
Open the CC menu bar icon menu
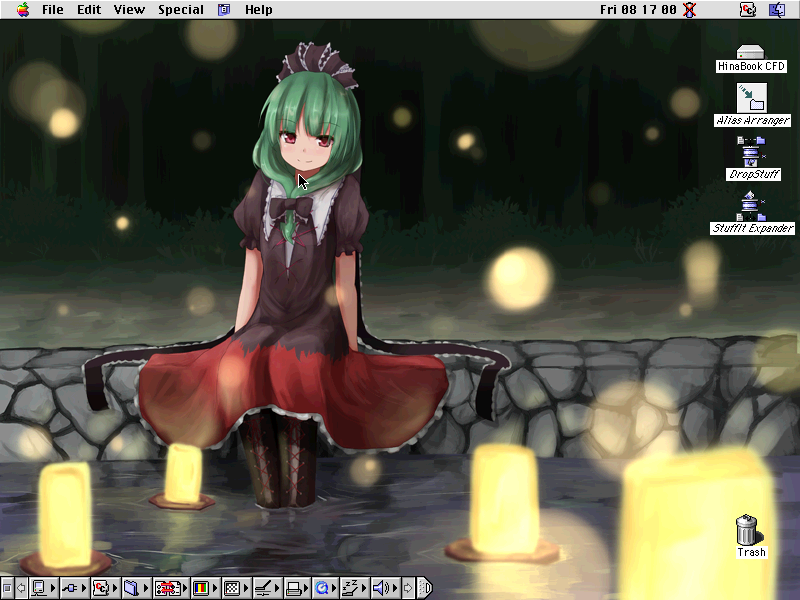tap(747, 10)
